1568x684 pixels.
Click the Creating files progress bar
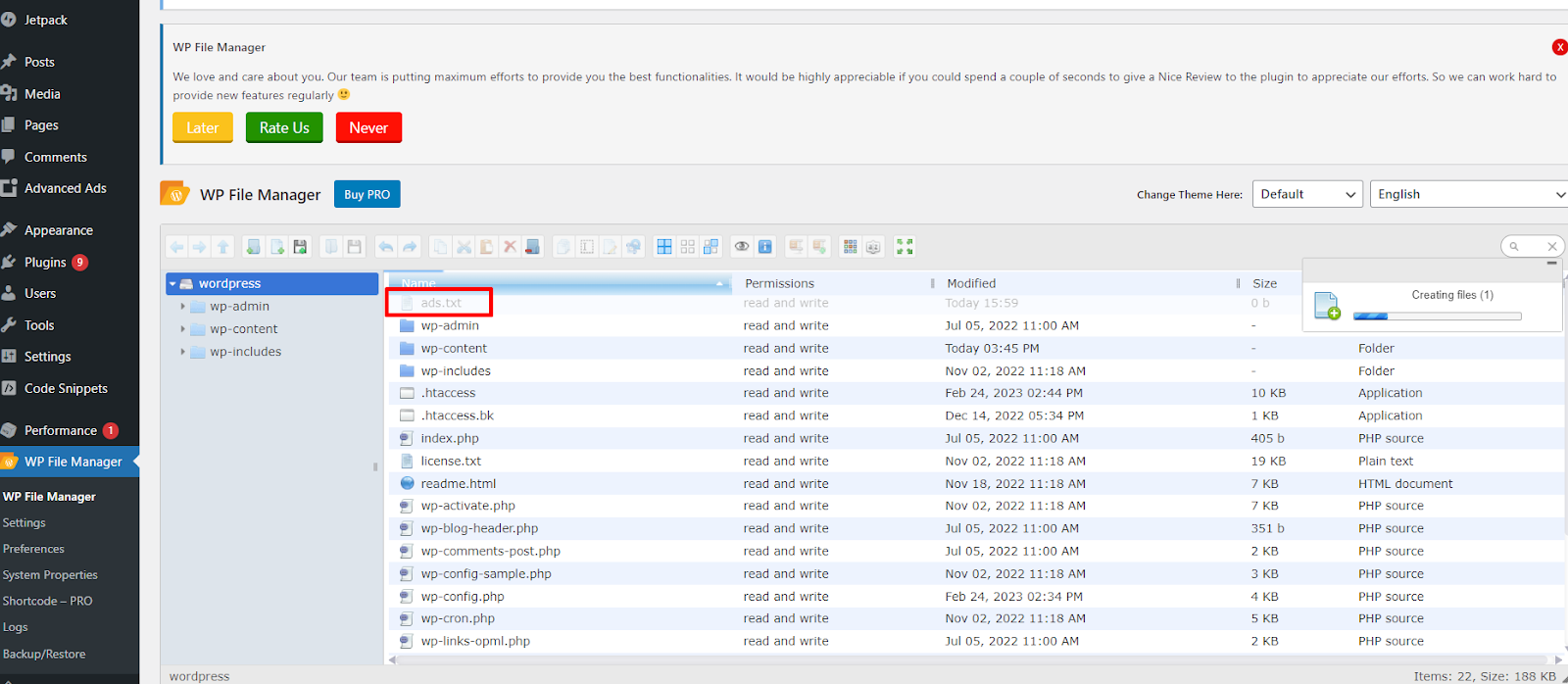pos(1437,317)
